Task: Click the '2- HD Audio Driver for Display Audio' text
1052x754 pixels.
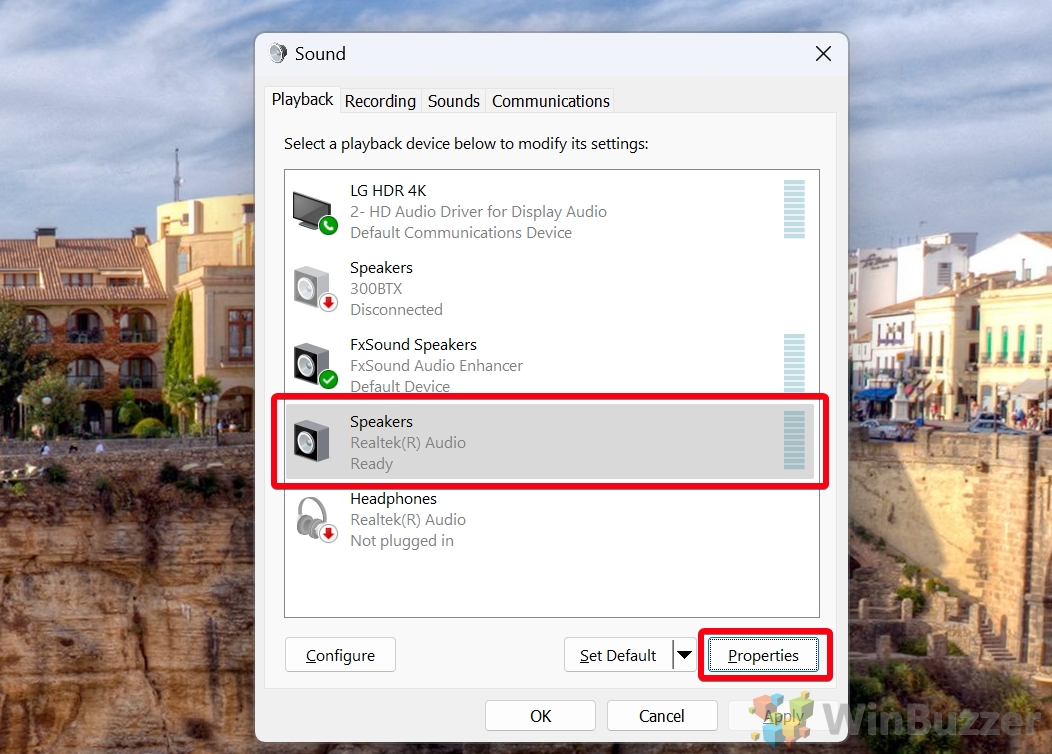Action: [x=478, y=212]
